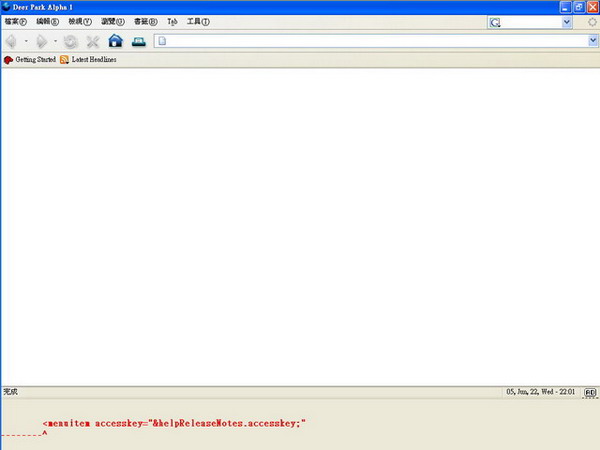Image resolution: width=600 pixels, height=450 pixels.
Task: Click the page icon in the address bar
Action: 162,41
